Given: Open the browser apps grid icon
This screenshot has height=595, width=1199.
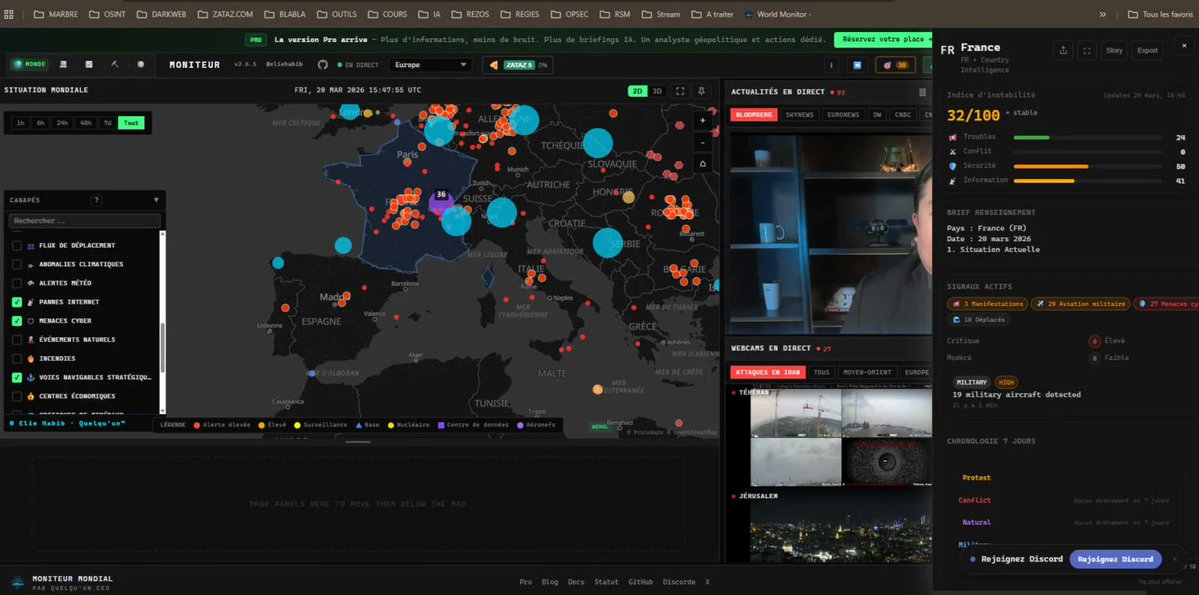Looking at the screenshot, I should (x=9, y=14).
